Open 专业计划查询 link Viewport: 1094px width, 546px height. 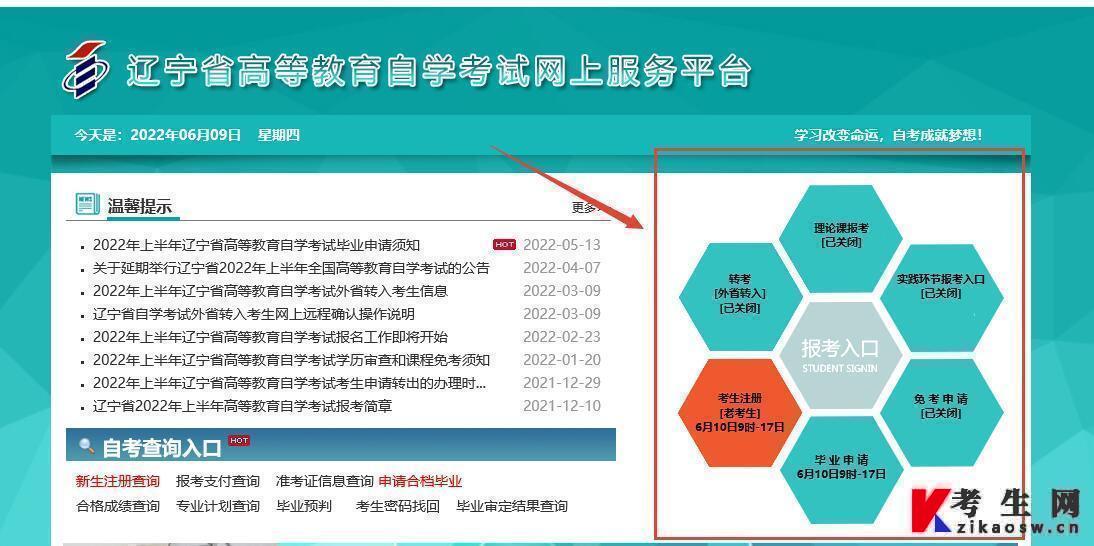click(x=218, y=506)
